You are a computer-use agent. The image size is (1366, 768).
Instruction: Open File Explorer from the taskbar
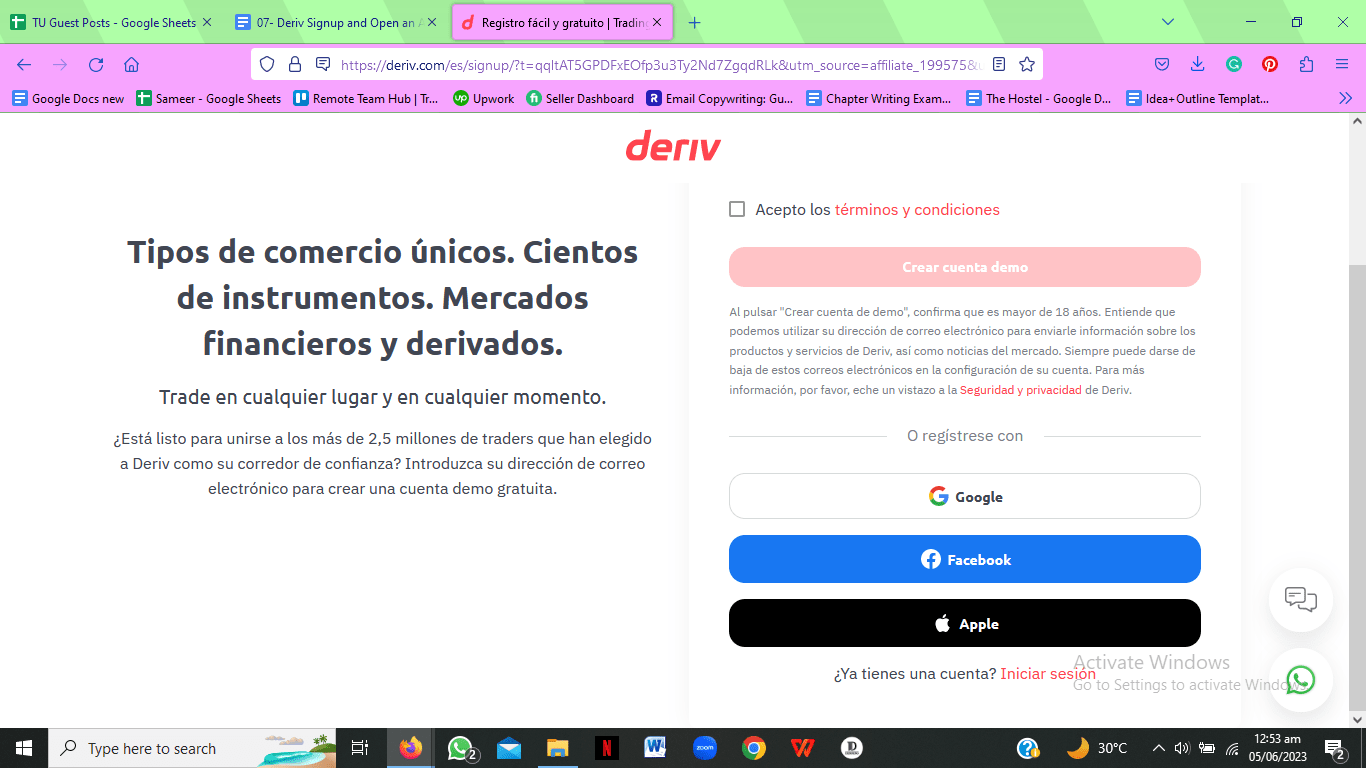click(558, 748)
